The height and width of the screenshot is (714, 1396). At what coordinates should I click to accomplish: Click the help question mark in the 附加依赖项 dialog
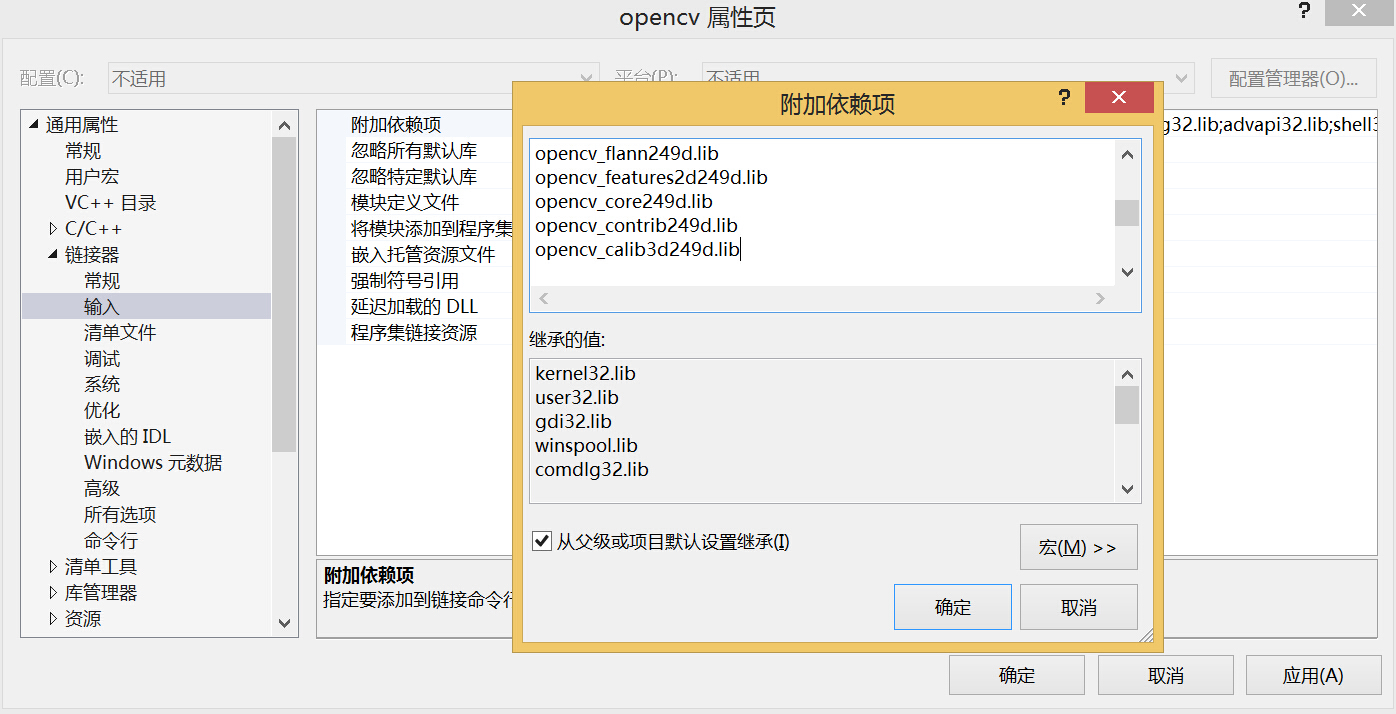[1063, 98]
